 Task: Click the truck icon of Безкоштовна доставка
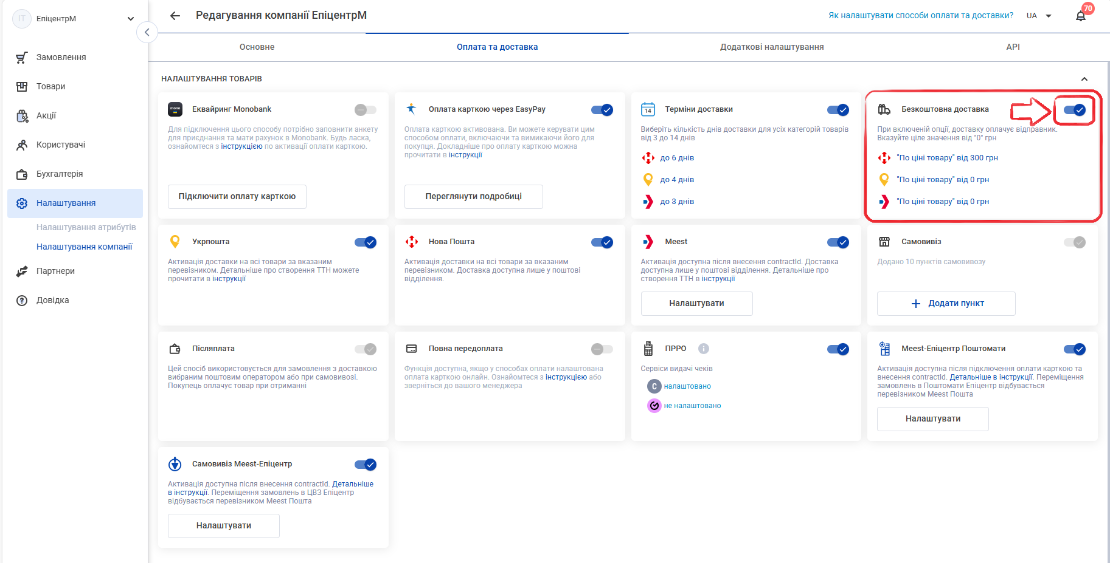point(883,110)
